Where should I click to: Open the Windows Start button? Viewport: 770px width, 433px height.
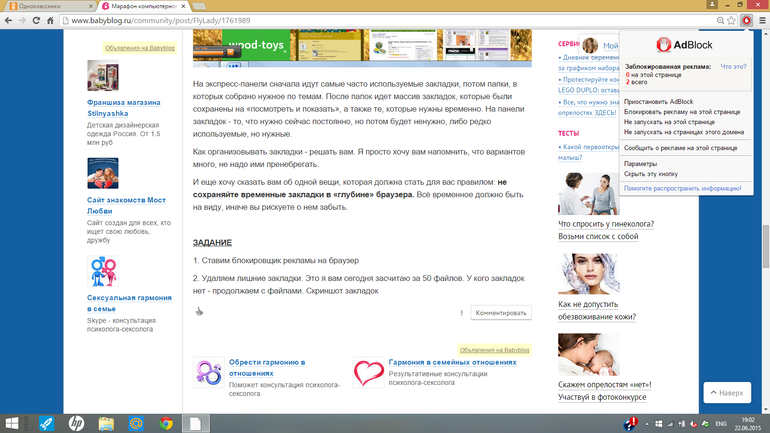click(x=12, y=423)
